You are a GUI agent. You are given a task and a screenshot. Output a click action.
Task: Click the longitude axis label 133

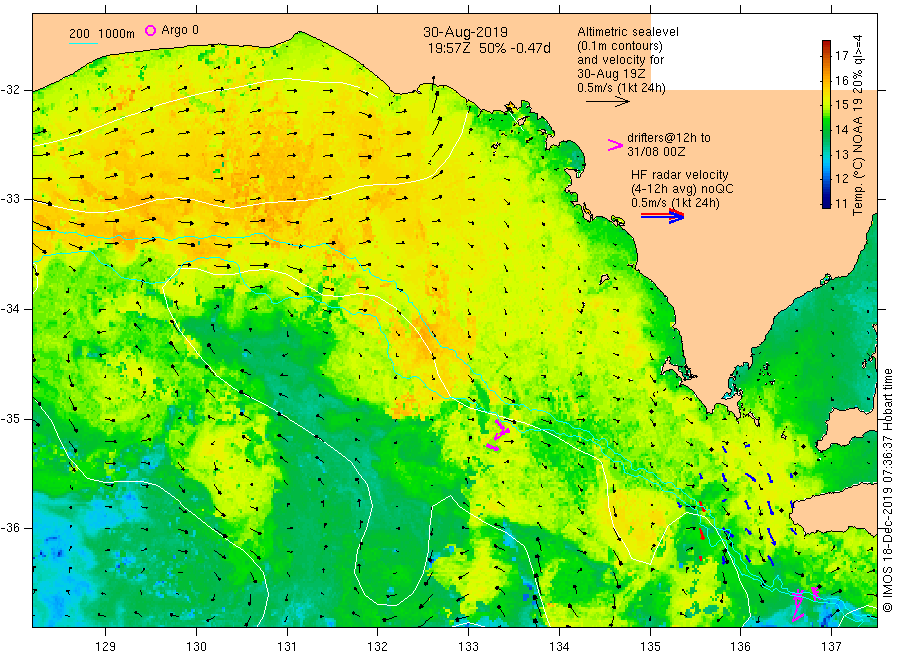(468, 646)
